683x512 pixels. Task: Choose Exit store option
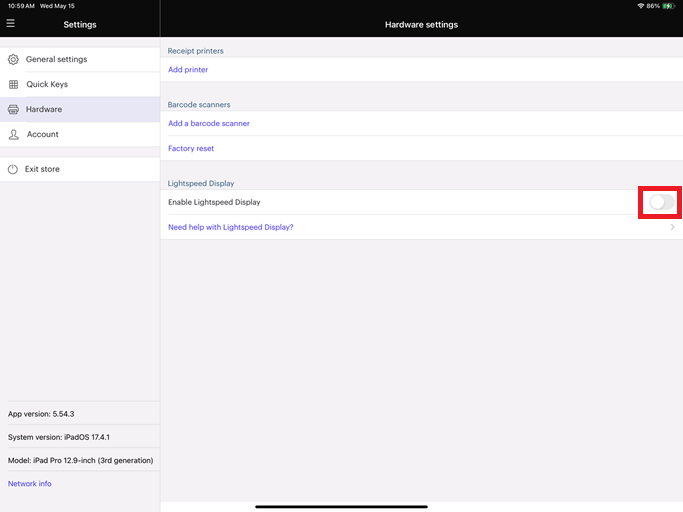[x=80, y=169]
